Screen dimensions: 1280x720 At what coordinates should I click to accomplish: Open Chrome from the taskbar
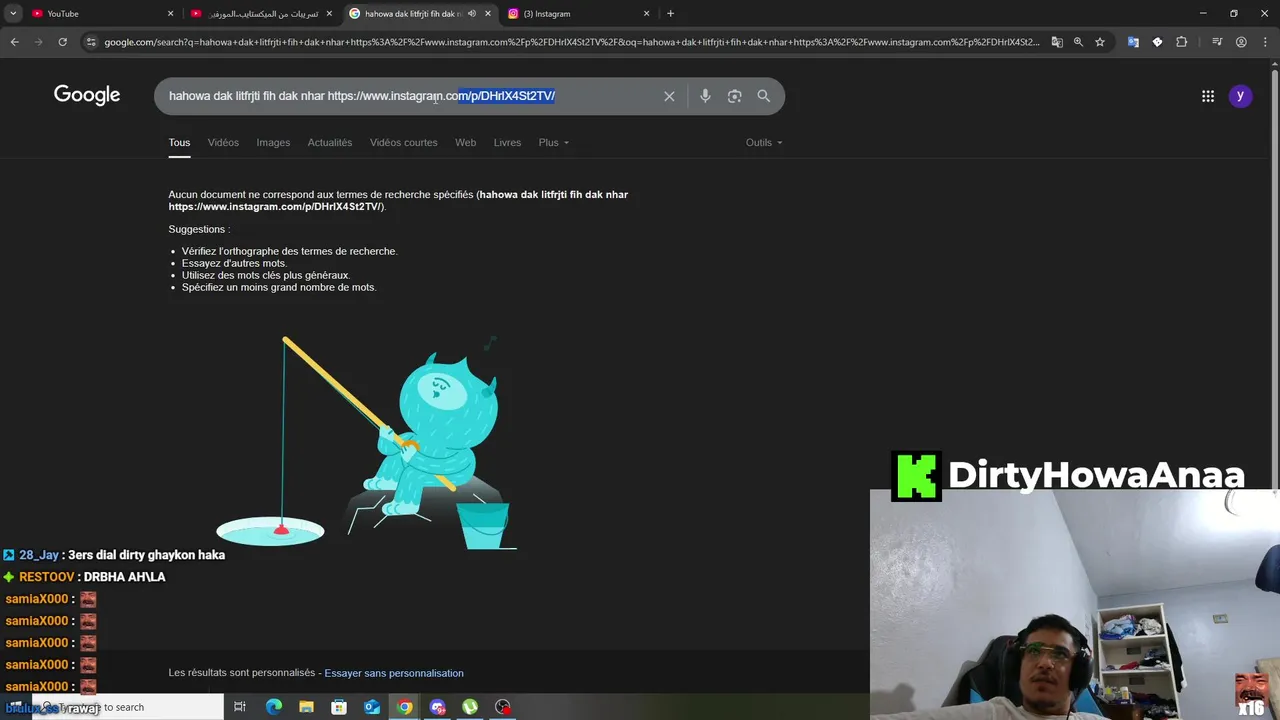[x=405, y=707]
